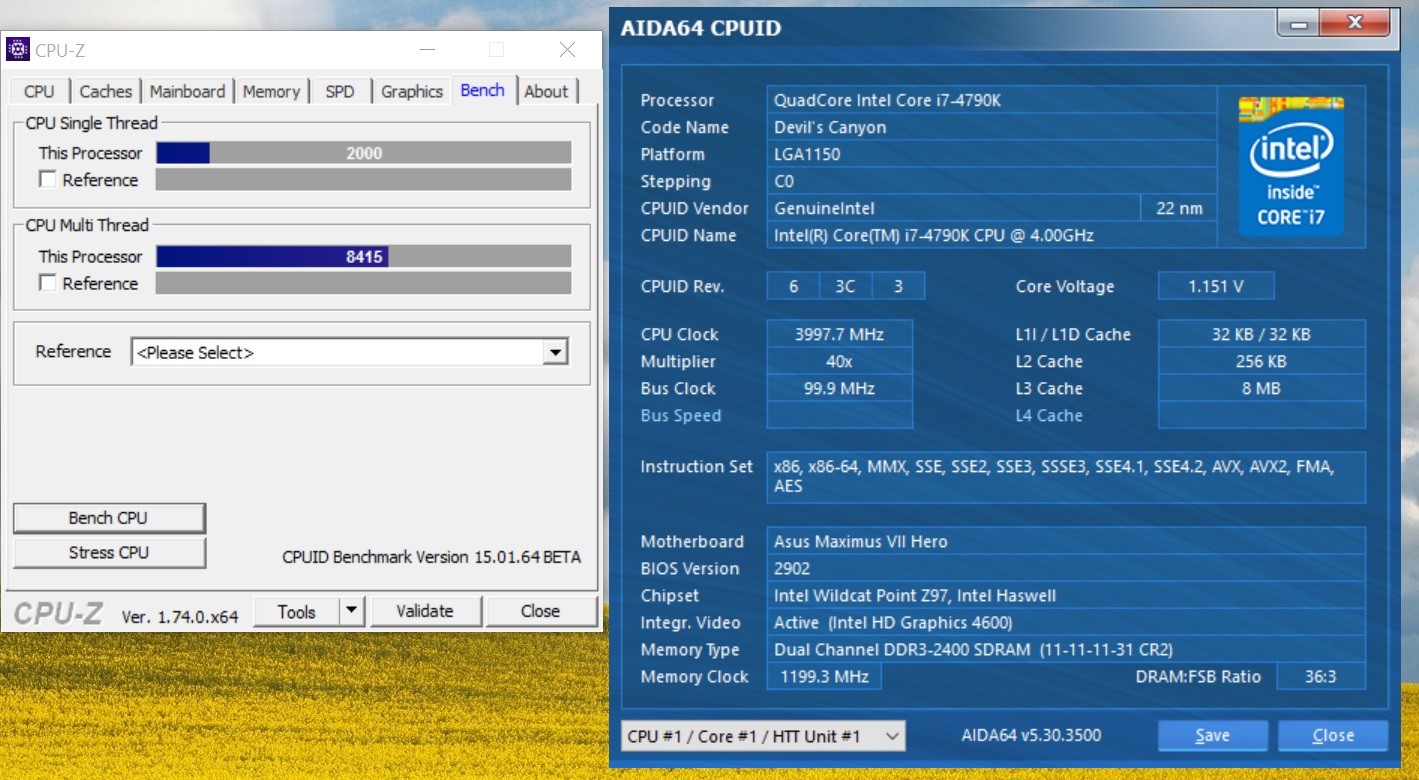This screenshot has height=780, width=1419.
Task: Click the Bus Speed link label
Action: pyautogui.click(x=680, y=415)
